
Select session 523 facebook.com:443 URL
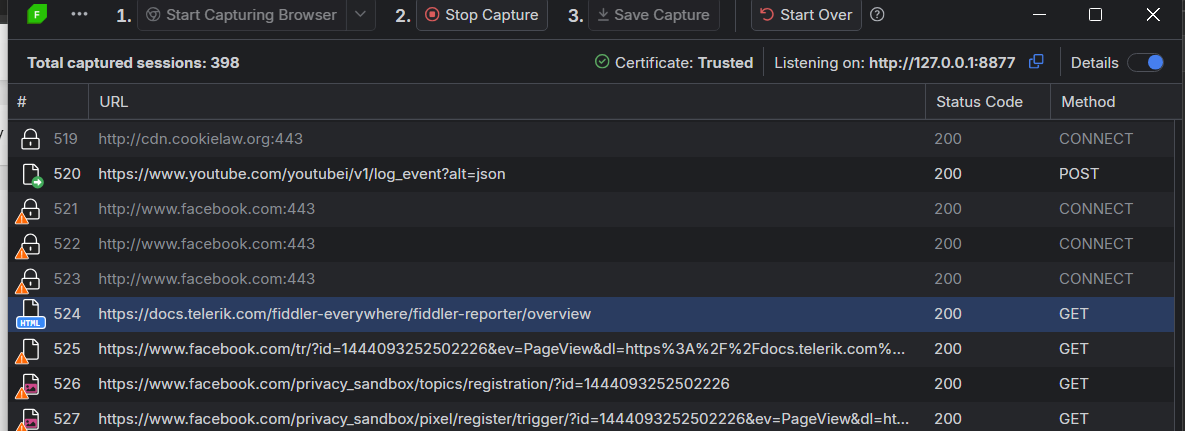(206, 279)
